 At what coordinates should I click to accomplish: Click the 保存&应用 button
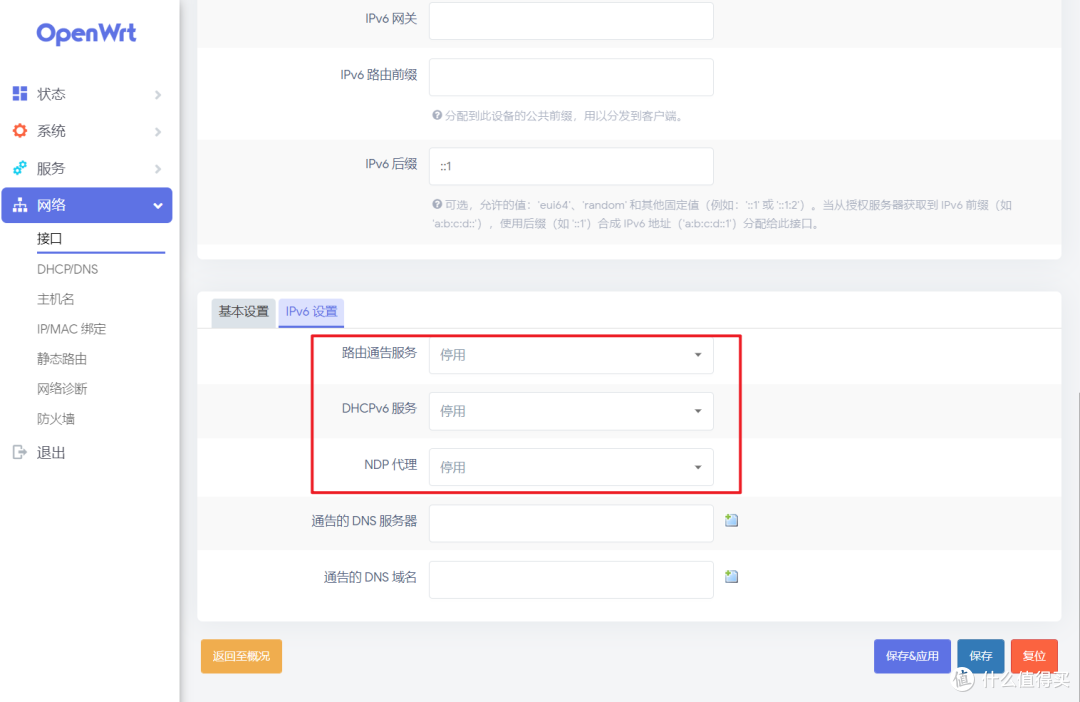912,656
